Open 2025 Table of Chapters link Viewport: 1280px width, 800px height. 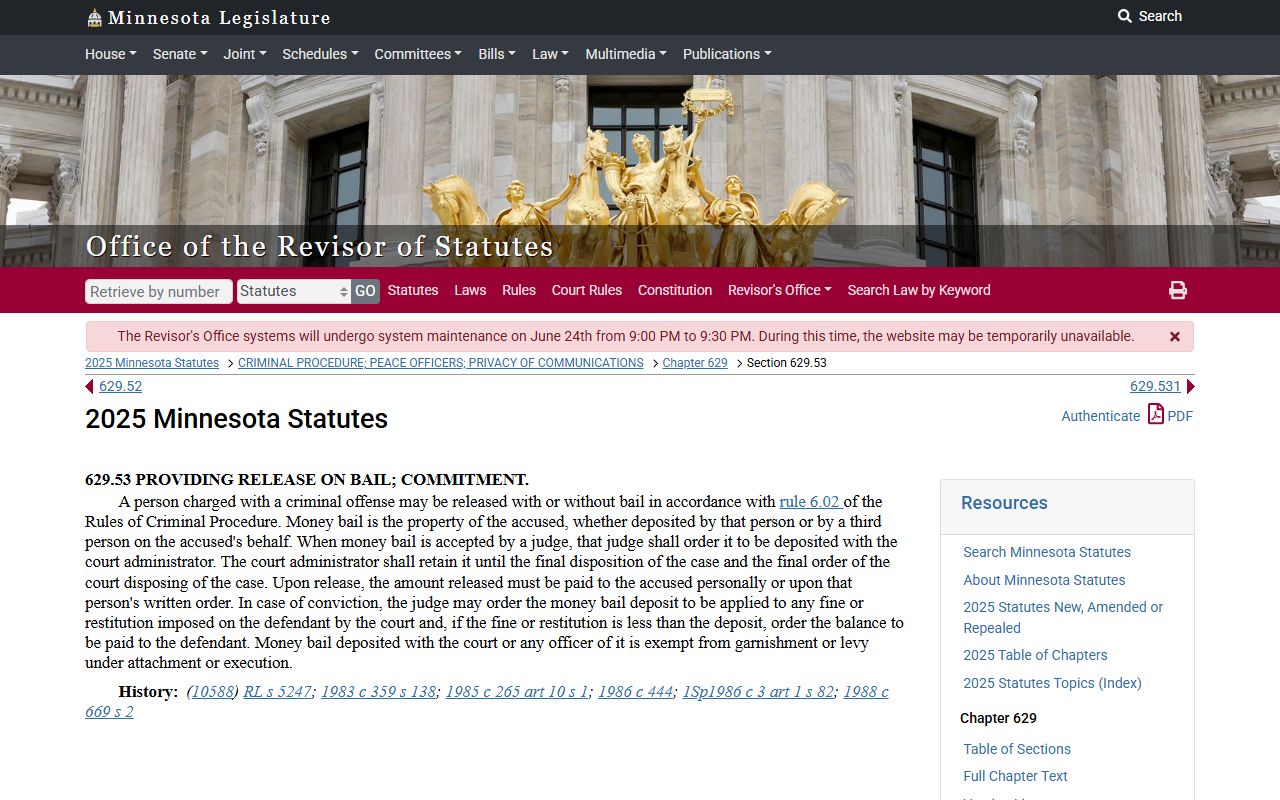point(1035,655)
